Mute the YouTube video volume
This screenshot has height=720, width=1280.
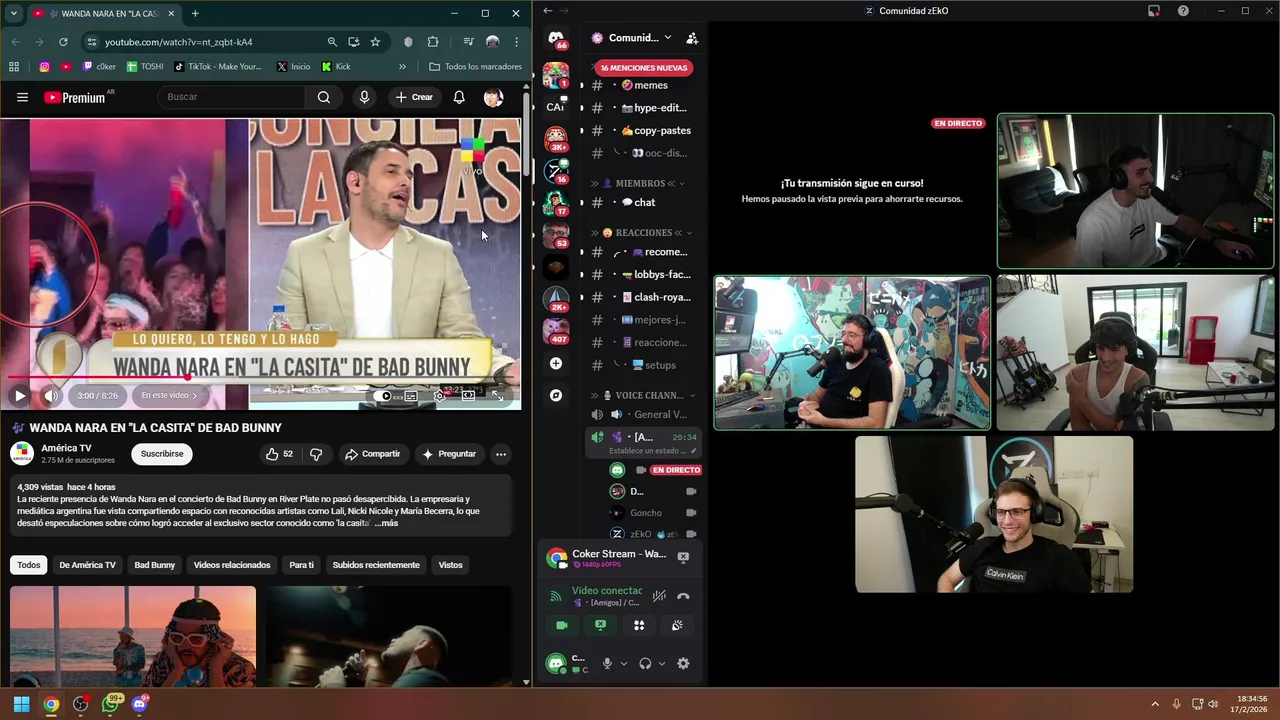50,396
